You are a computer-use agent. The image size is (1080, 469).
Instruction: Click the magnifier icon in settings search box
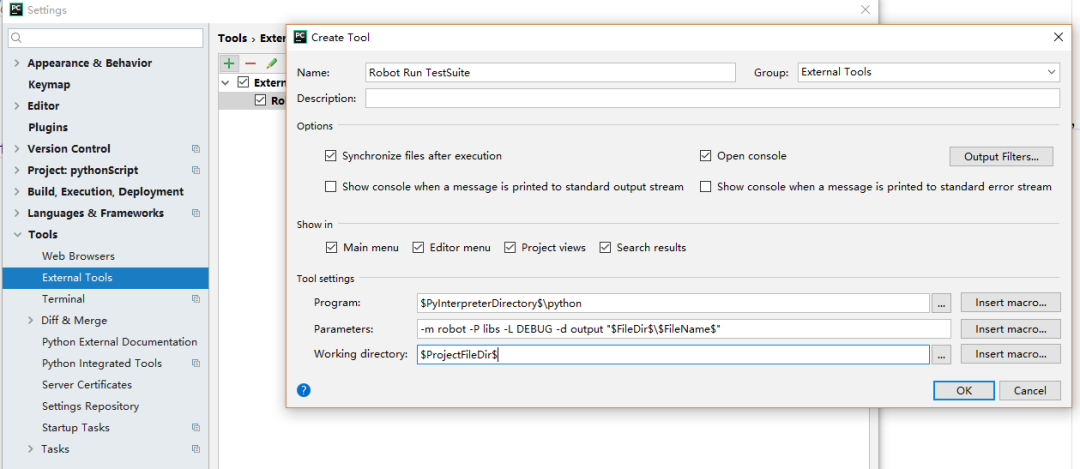[17, 38]
